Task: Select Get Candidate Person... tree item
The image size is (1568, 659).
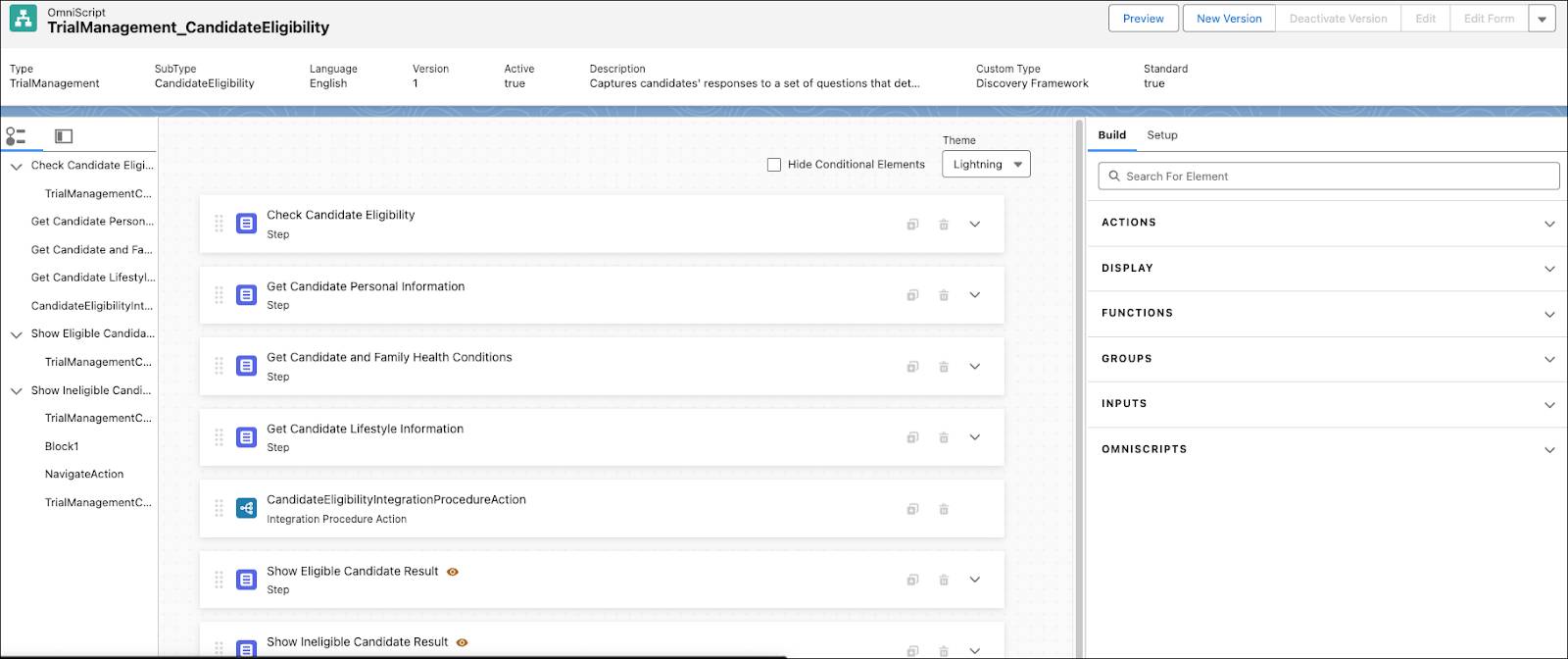Action: (x=92, y=222)
